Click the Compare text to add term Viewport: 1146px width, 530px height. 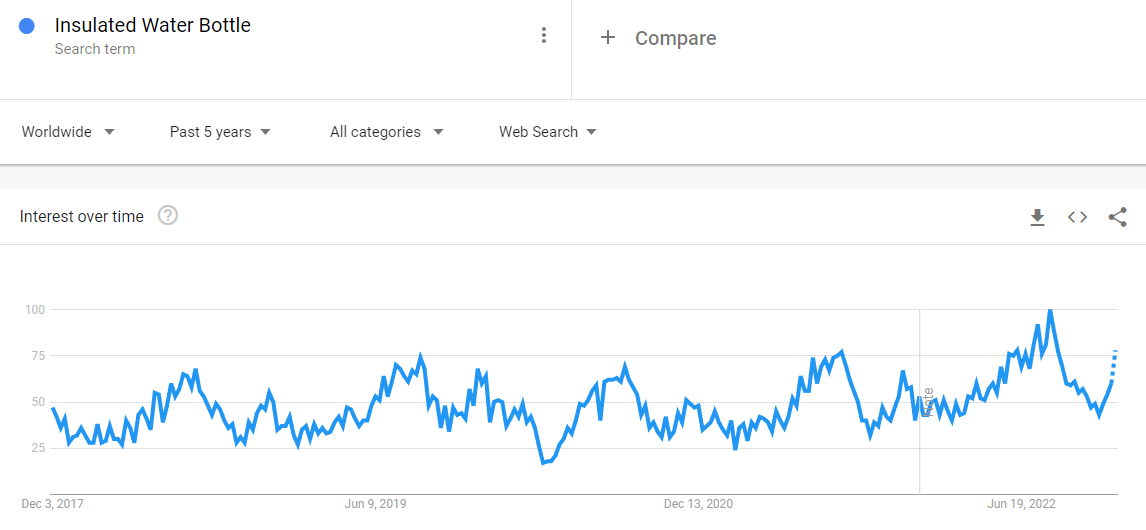tap(675, 38)
